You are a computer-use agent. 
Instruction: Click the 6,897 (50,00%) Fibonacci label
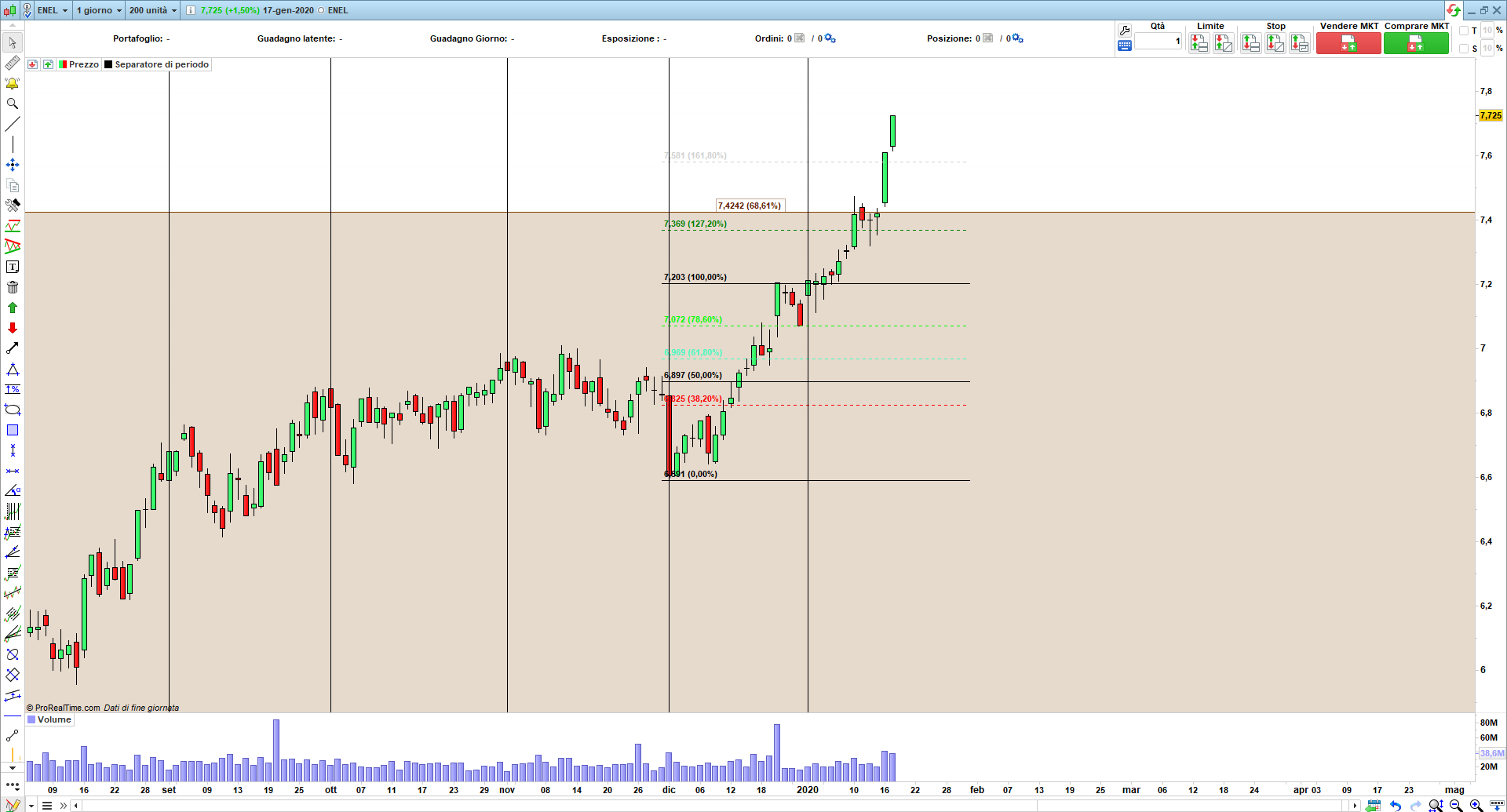click(693, 375)
